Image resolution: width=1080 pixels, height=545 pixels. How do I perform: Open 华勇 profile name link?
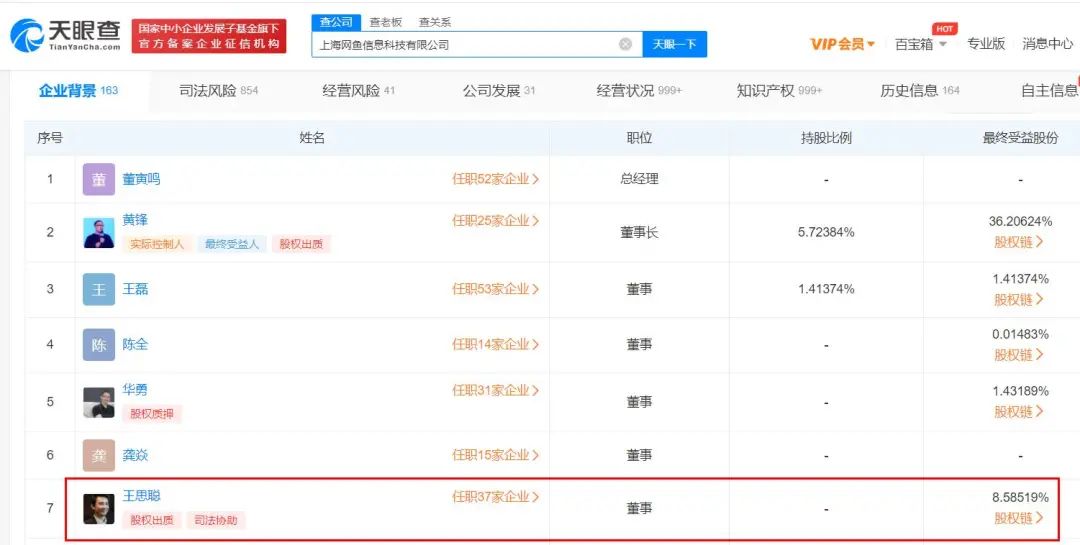(x=135, y=390)
